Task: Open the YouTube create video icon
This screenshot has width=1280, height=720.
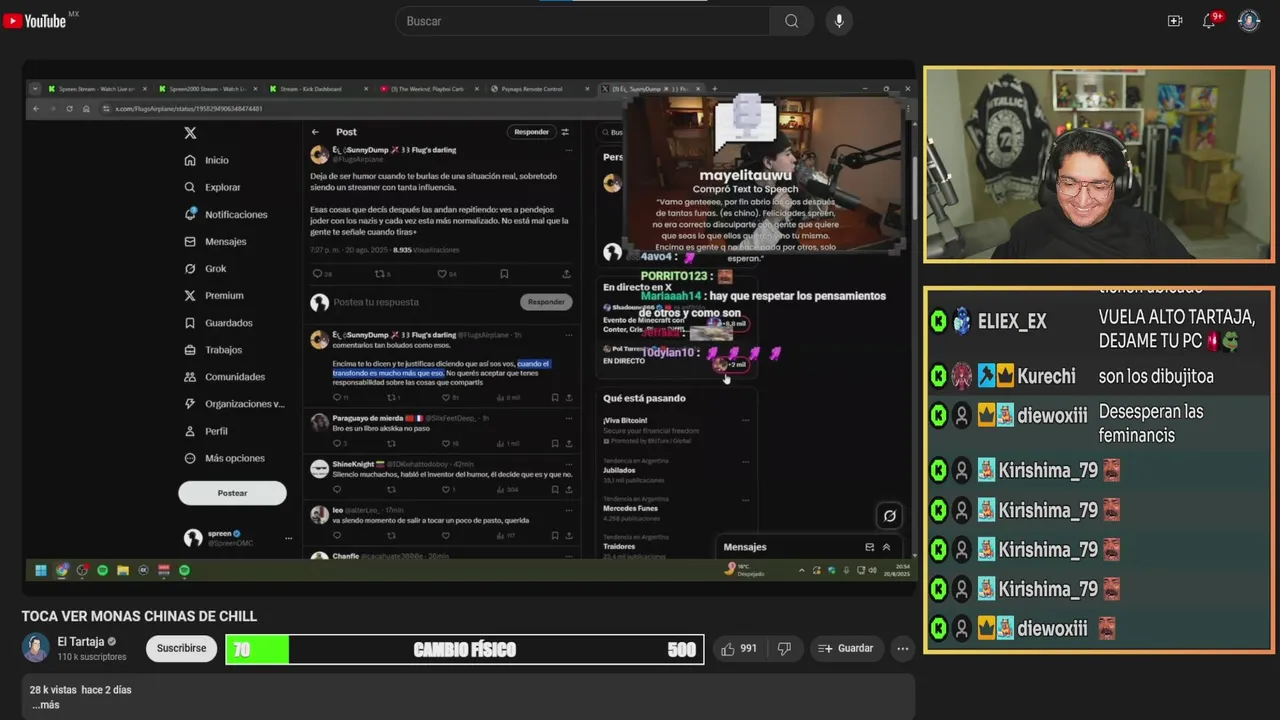Action: coord(1175,21)
